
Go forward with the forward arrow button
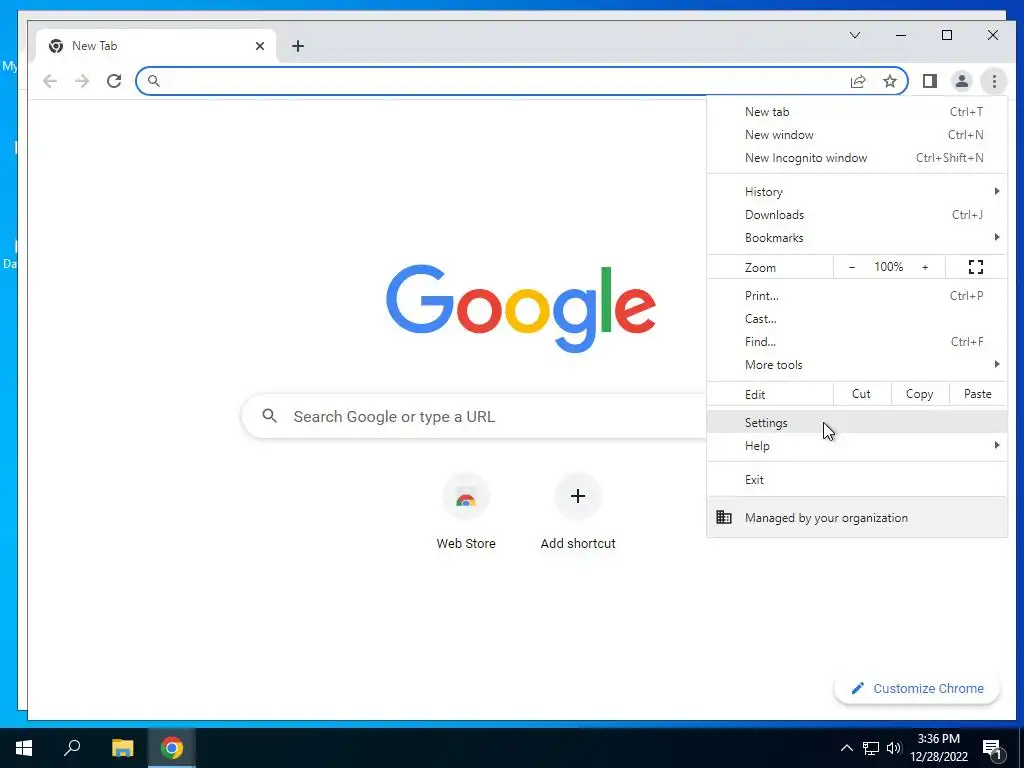click(x=82, y=81)
